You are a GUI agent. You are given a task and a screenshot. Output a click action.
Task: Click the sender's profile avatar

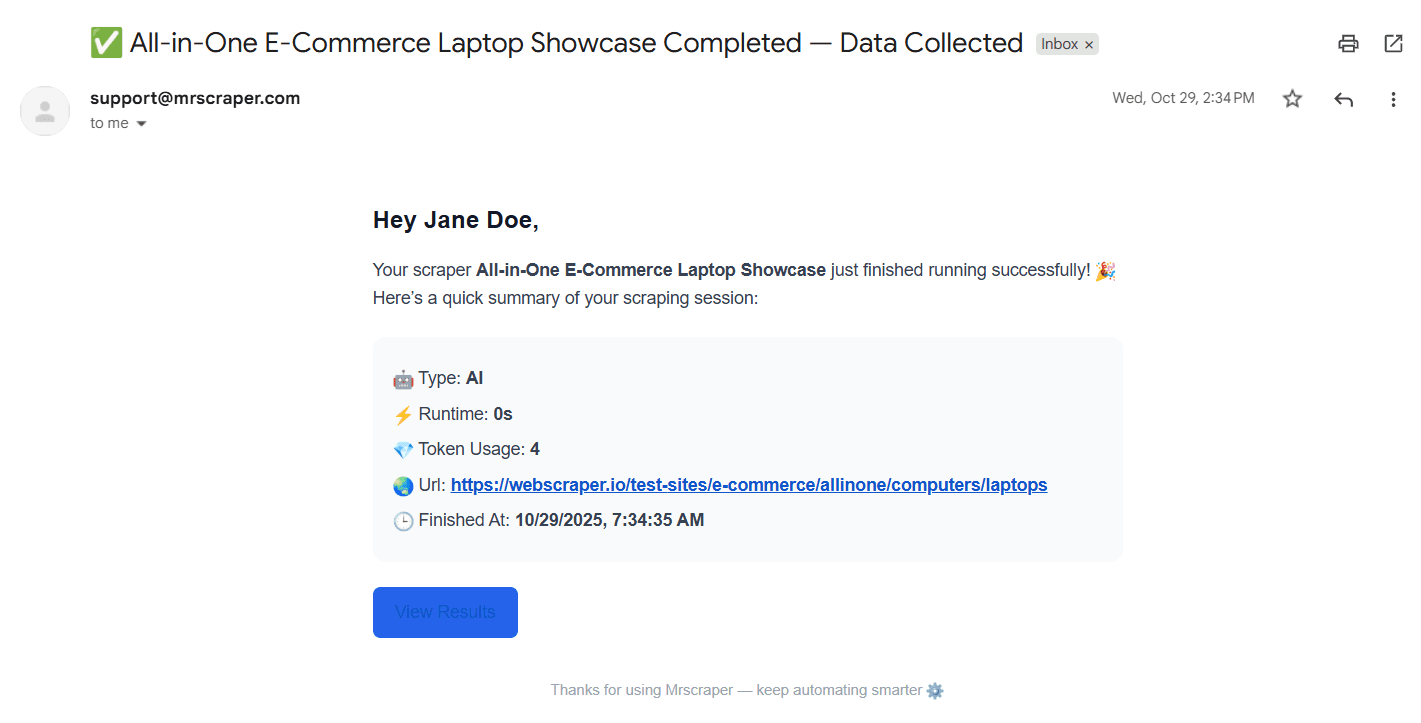click(x=45, y=111)
